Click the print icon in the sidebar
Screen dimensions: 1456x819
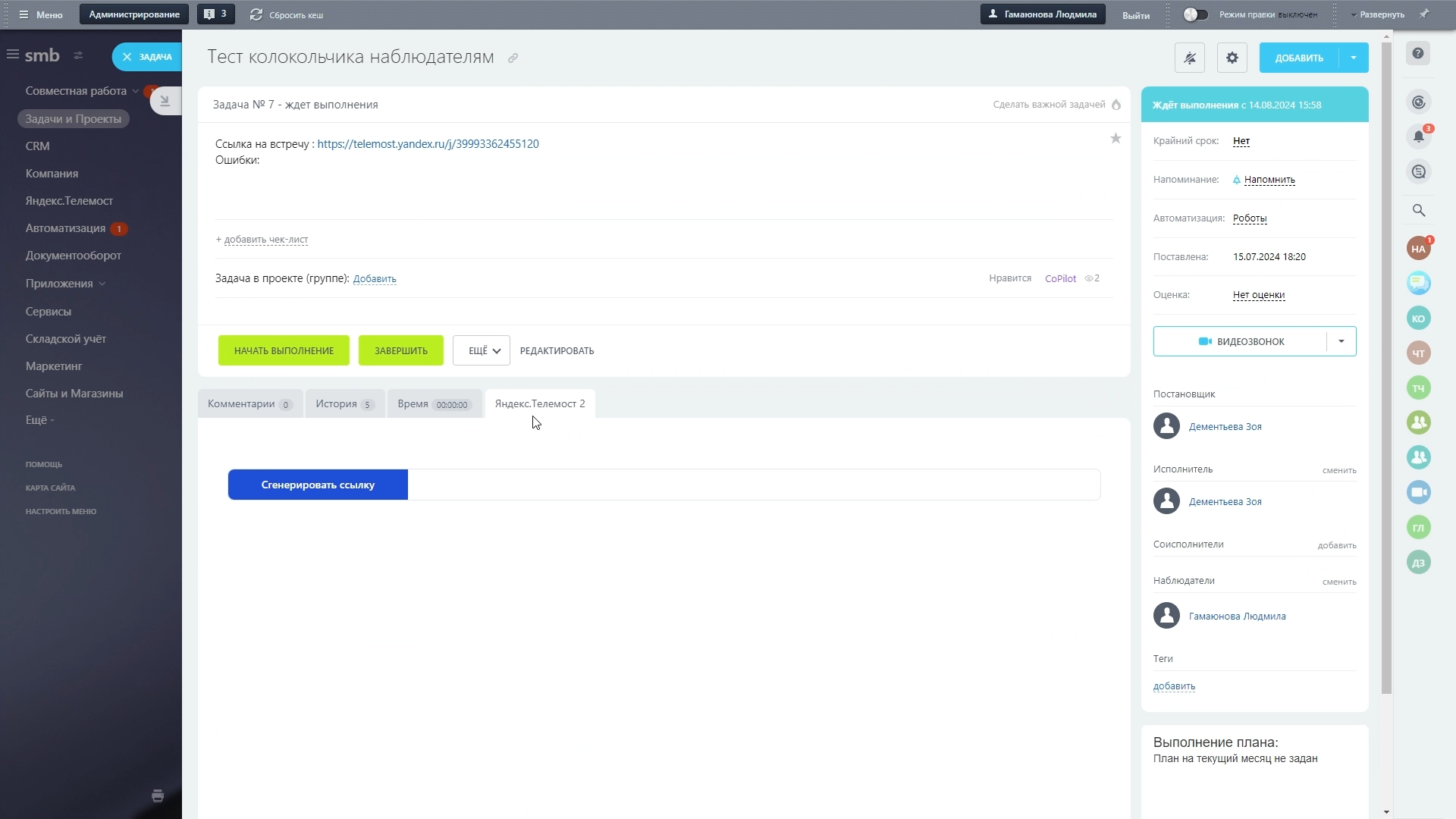pyautogui.click(x=158, y=795)
